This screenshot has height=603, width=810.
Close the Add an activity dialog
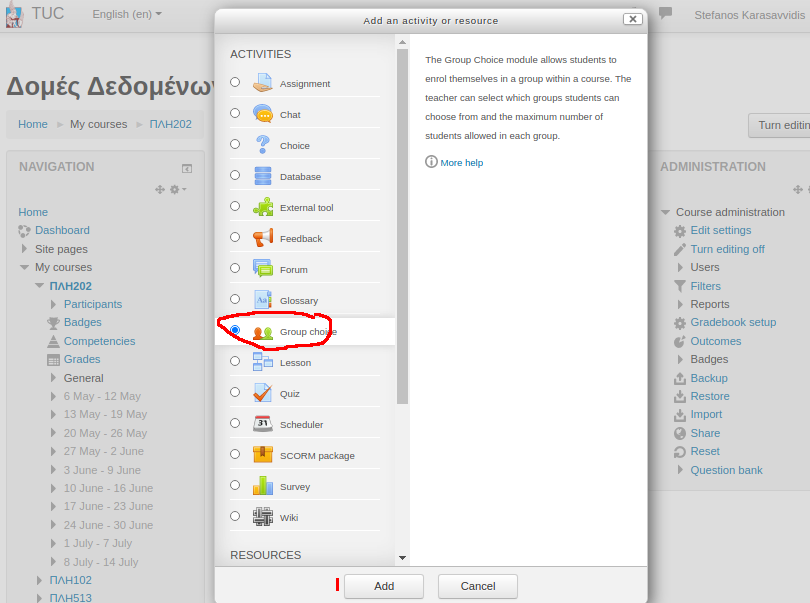(x=632, y=19)
